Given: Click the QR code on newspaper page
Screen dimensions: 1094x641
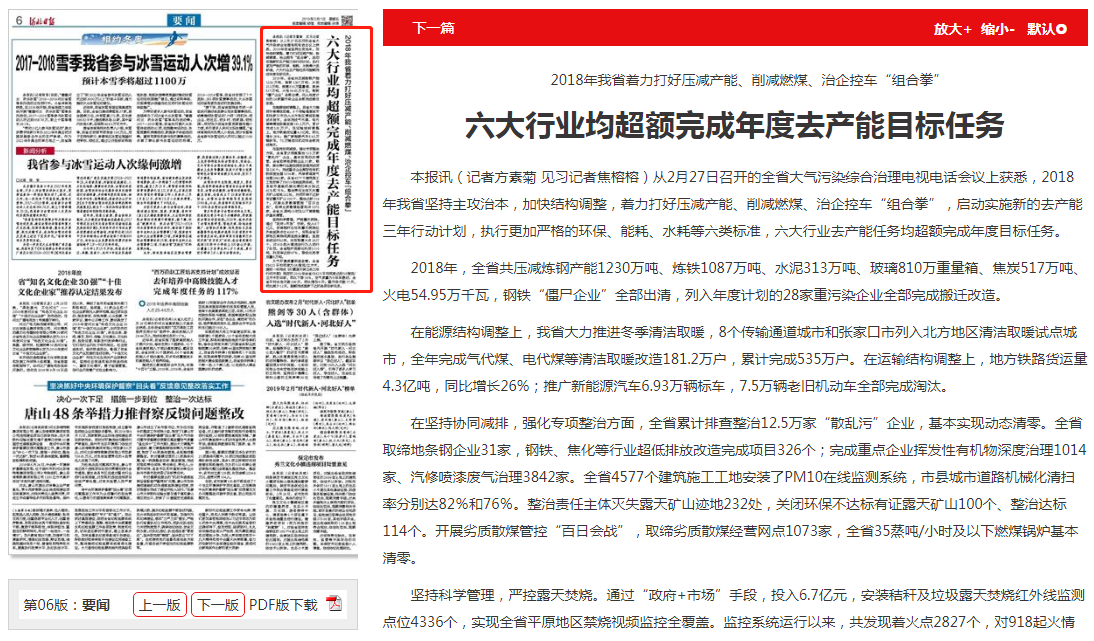Looking at the screenshot, I should click(x=347, y=19).
